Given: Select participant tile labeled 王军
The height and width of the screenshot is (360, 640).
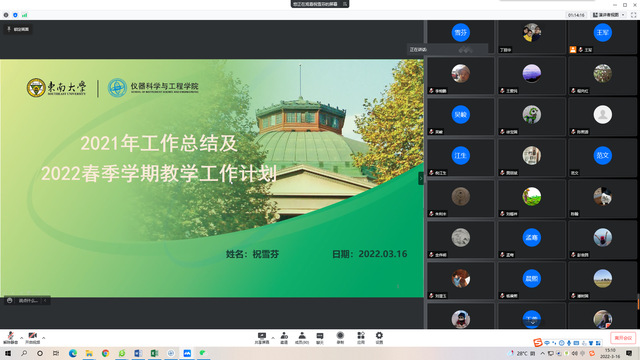Looking at the screenshot, I should click(602, 37).
